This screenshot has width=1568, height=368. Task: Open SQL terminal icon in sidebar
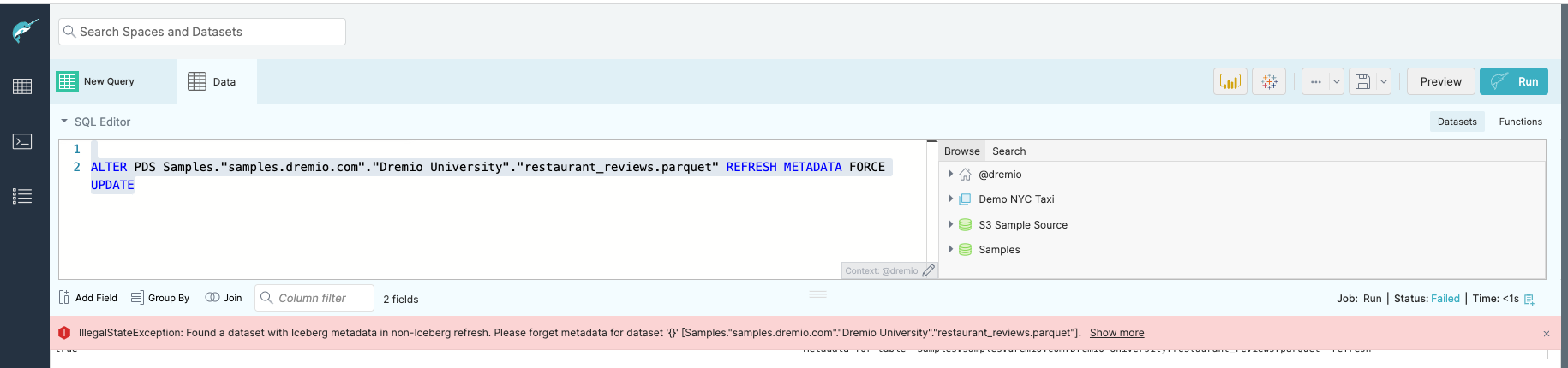click(x=22, y=141)
